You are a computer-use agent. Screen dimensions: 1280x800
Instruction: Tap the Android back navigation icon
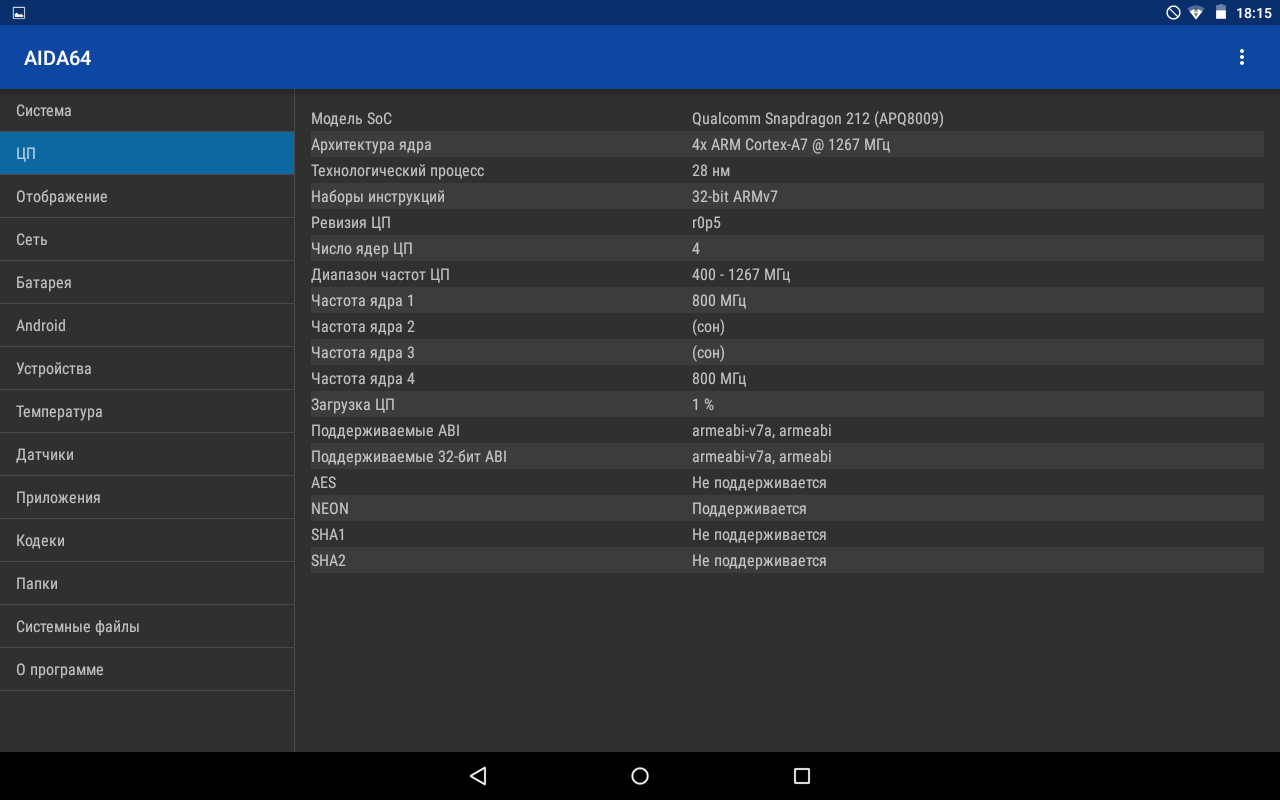click(x=478, y=776)
